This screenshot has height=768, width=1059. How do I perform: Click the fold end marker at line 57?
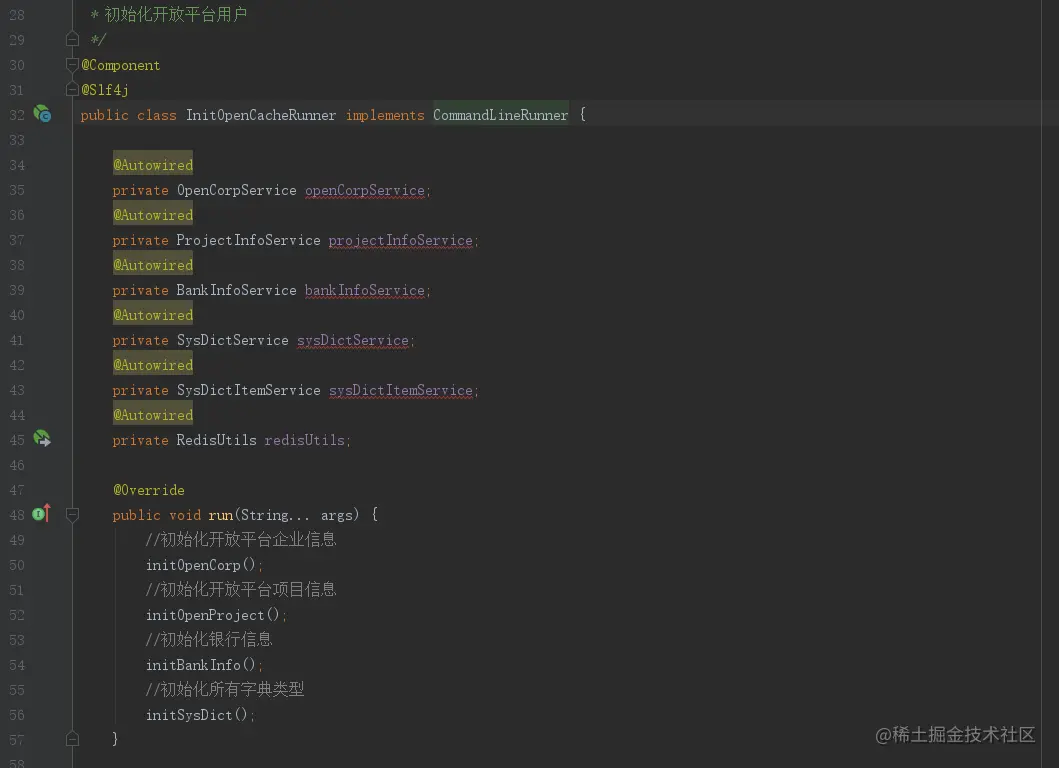[72, 739]
